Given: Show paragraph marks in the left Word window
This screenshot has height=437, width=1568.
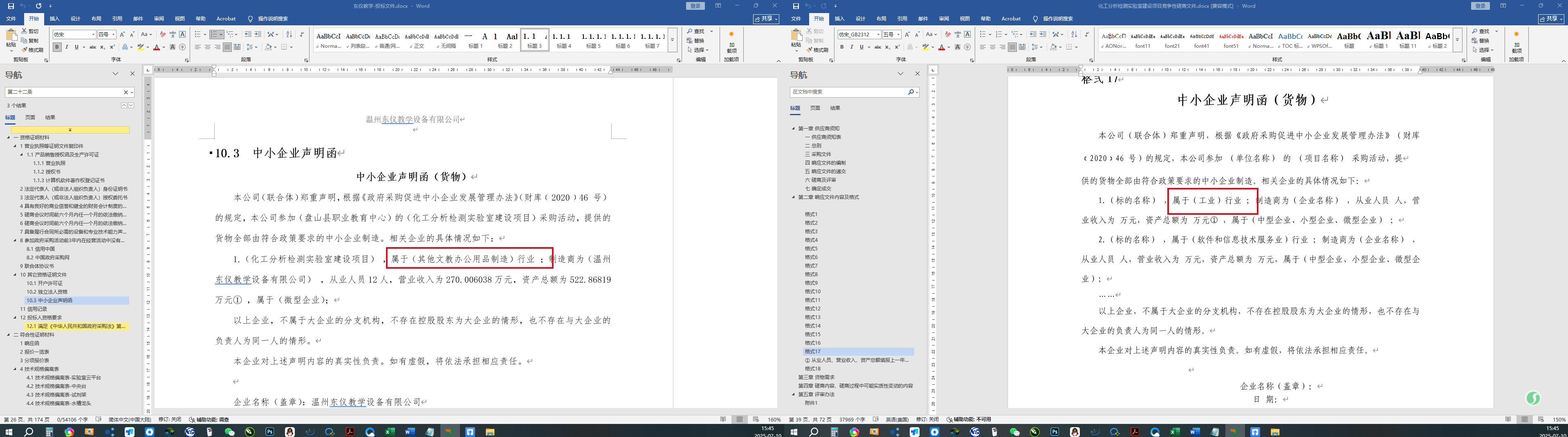Looking at the screenshot, I should (x=302, y=35).
